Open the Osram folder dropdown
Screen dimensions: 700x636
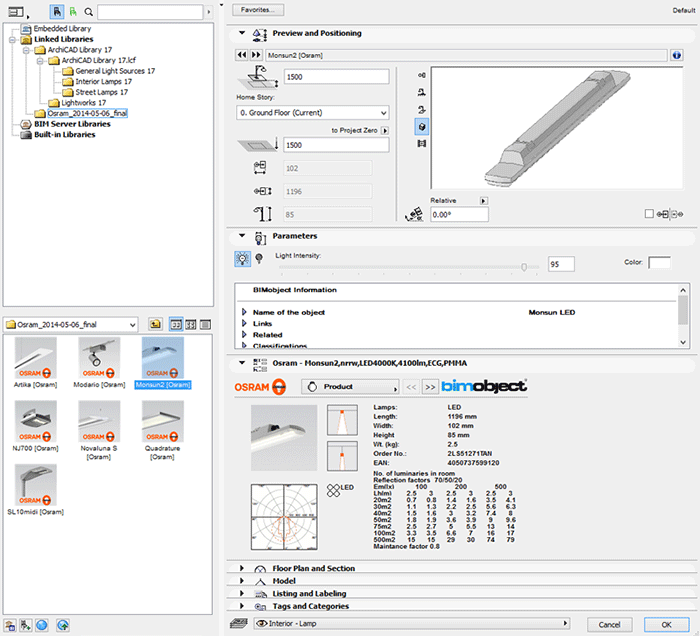pos(71,324)
